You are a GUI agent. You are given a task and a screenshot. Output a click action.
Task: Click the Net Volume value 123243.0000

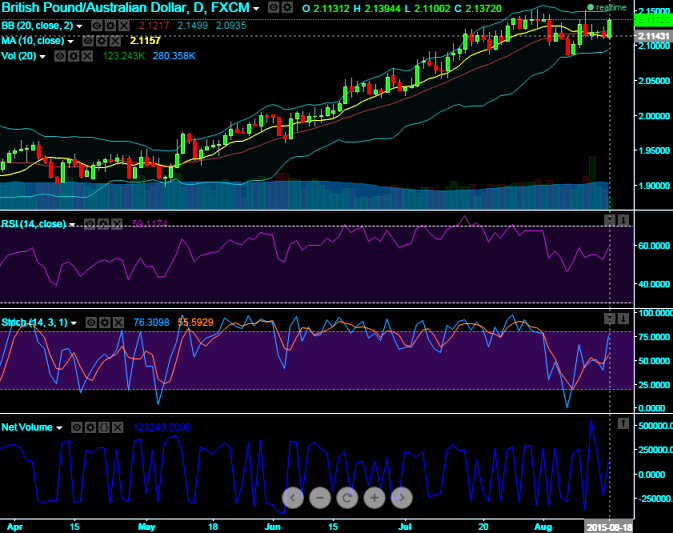[x=162, y=427]
